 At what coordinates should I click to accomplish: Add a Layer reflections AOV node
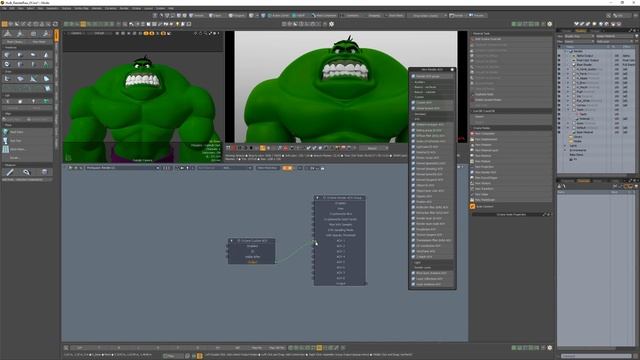[432, 279]
